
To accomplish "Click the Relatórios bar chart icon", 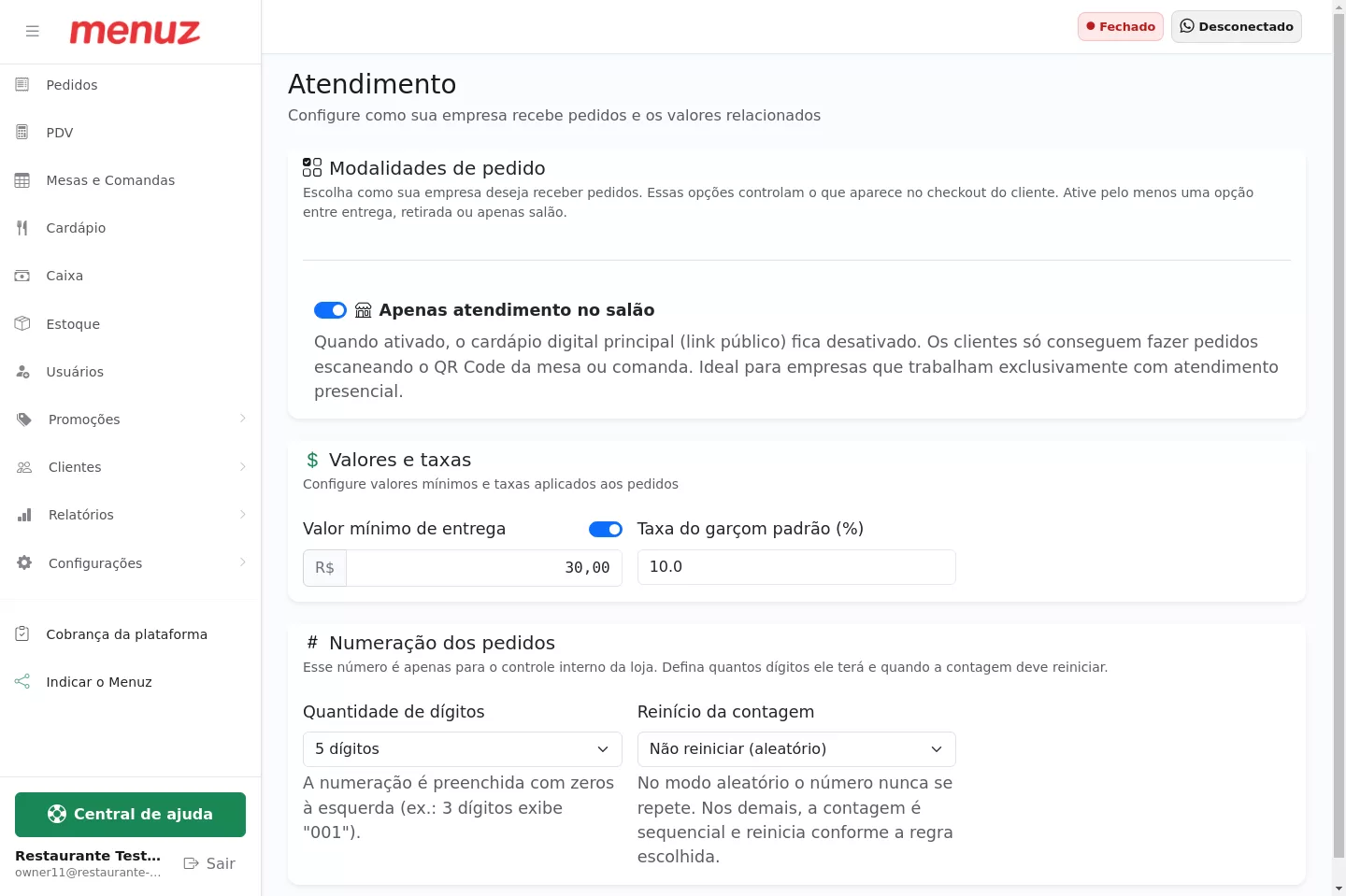I will pyautogui.click(x=24, y=515).
